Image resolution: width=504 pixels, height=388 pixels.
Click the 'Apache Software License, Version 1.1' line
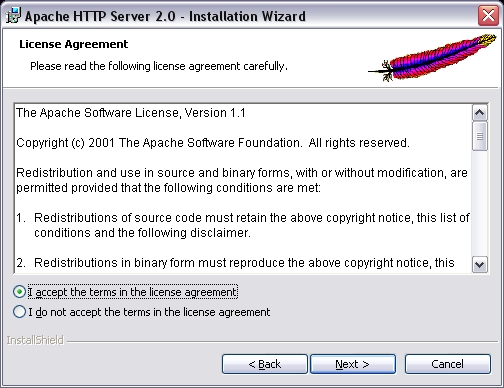pos(131,113)
